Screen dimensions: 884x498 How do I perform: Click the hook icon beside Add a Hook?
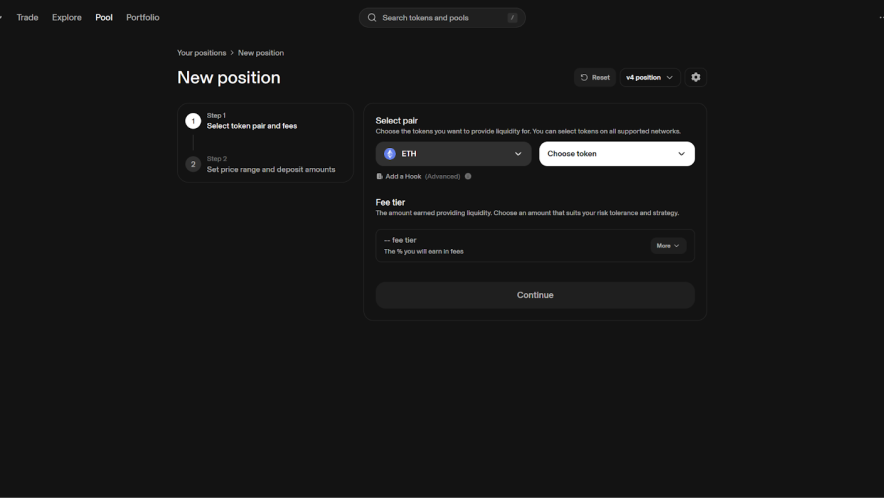click(380, 176)
